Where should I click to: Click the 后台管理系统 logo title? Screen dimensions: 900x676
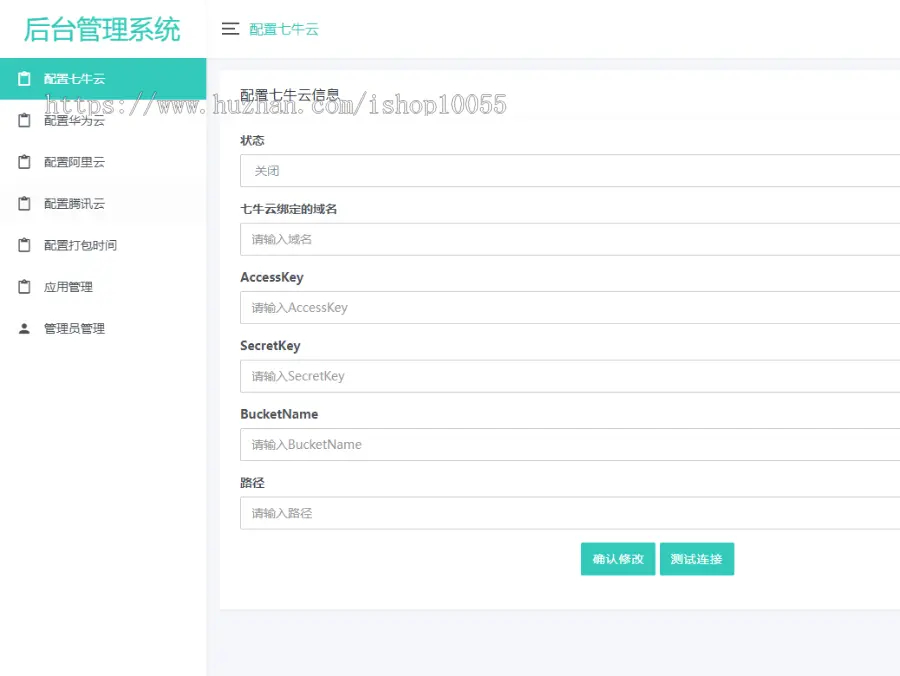(102, 29)
